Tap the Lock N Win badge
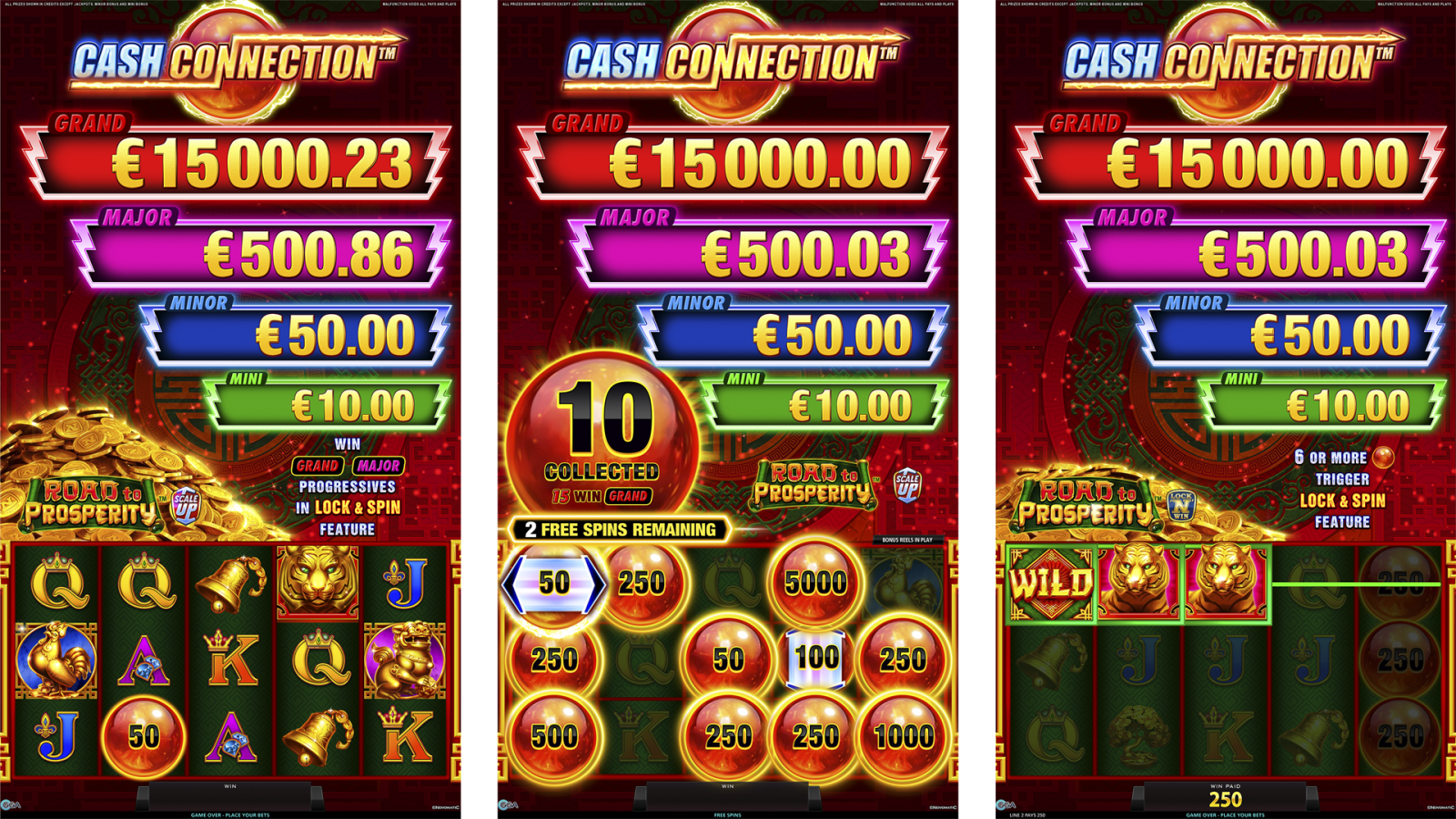This screenshot has height=819, width=1456. 1181,506
